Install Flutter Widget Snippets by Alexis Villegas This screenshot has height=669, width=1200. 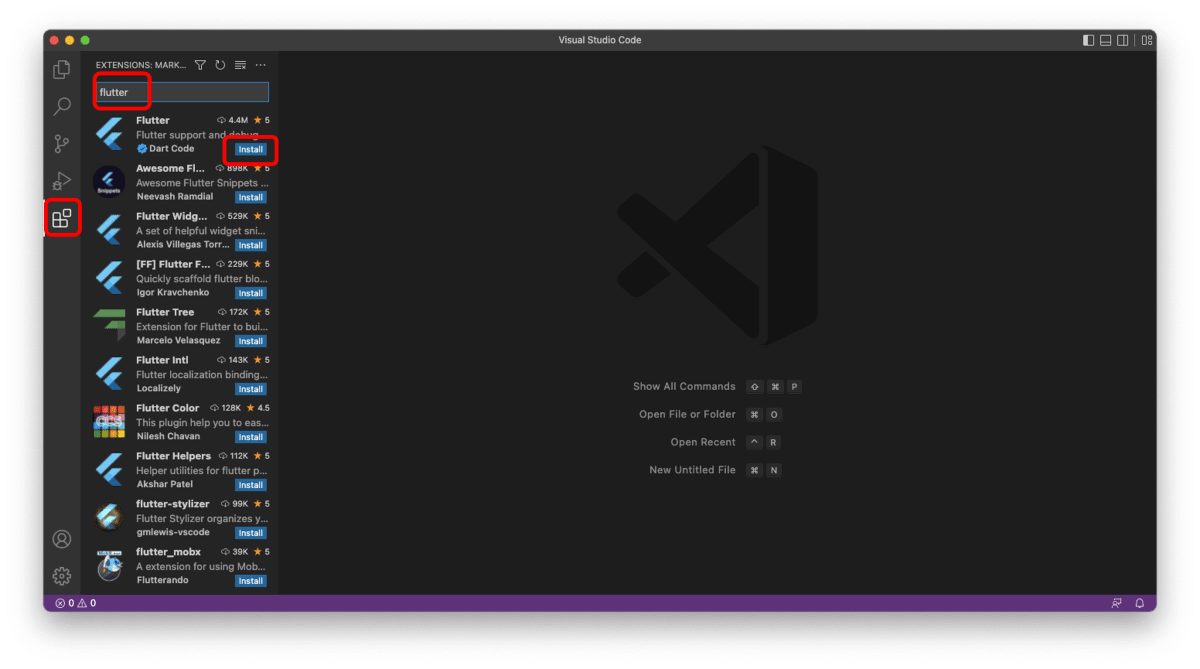click(x=251, y=245)
